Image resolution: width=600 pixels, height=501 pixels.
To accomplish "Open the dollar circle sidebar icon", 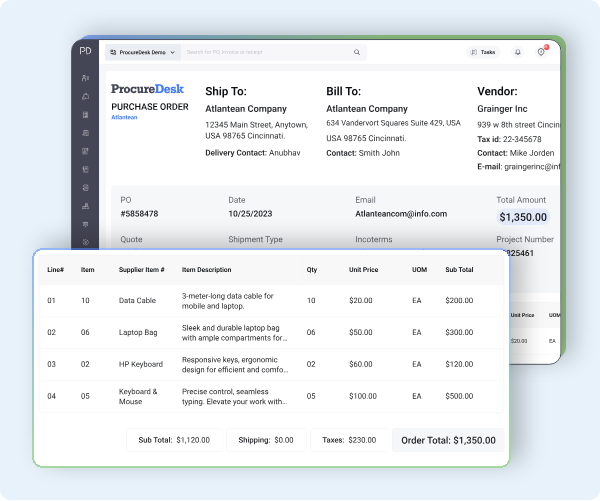I will (85, 242).
